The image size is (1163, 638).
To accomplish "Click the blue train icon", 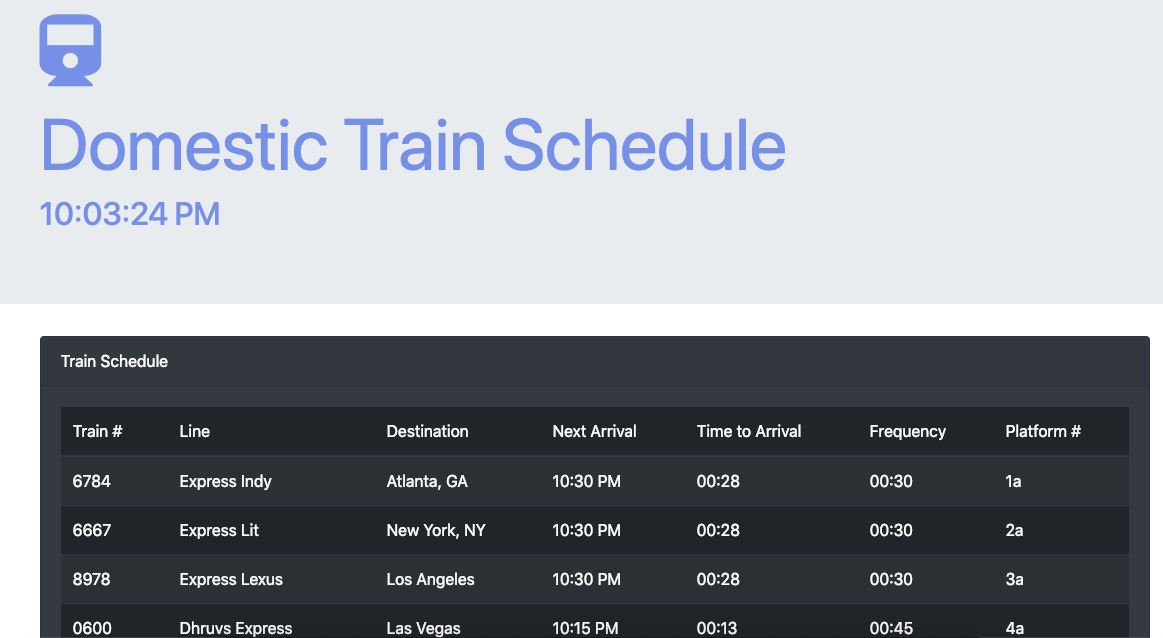I will point(70,50).
